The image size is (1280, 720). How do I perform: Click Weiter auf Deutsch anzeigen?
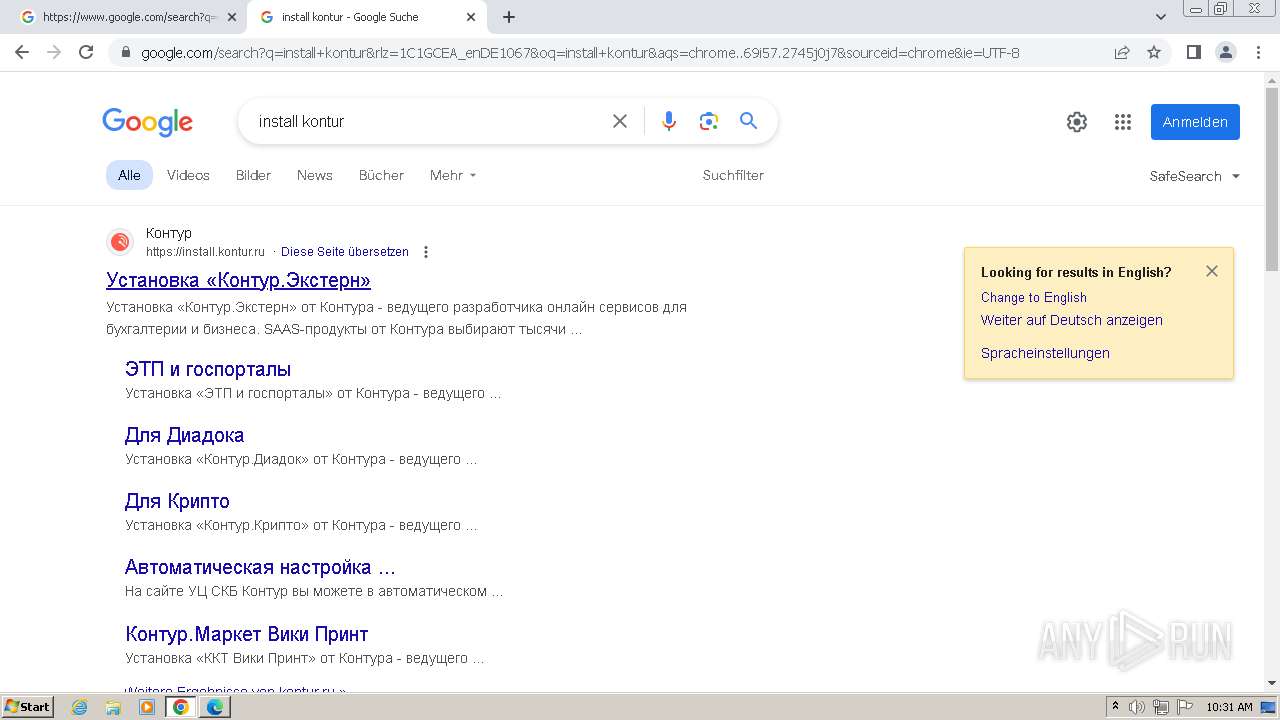[1071, 320]
